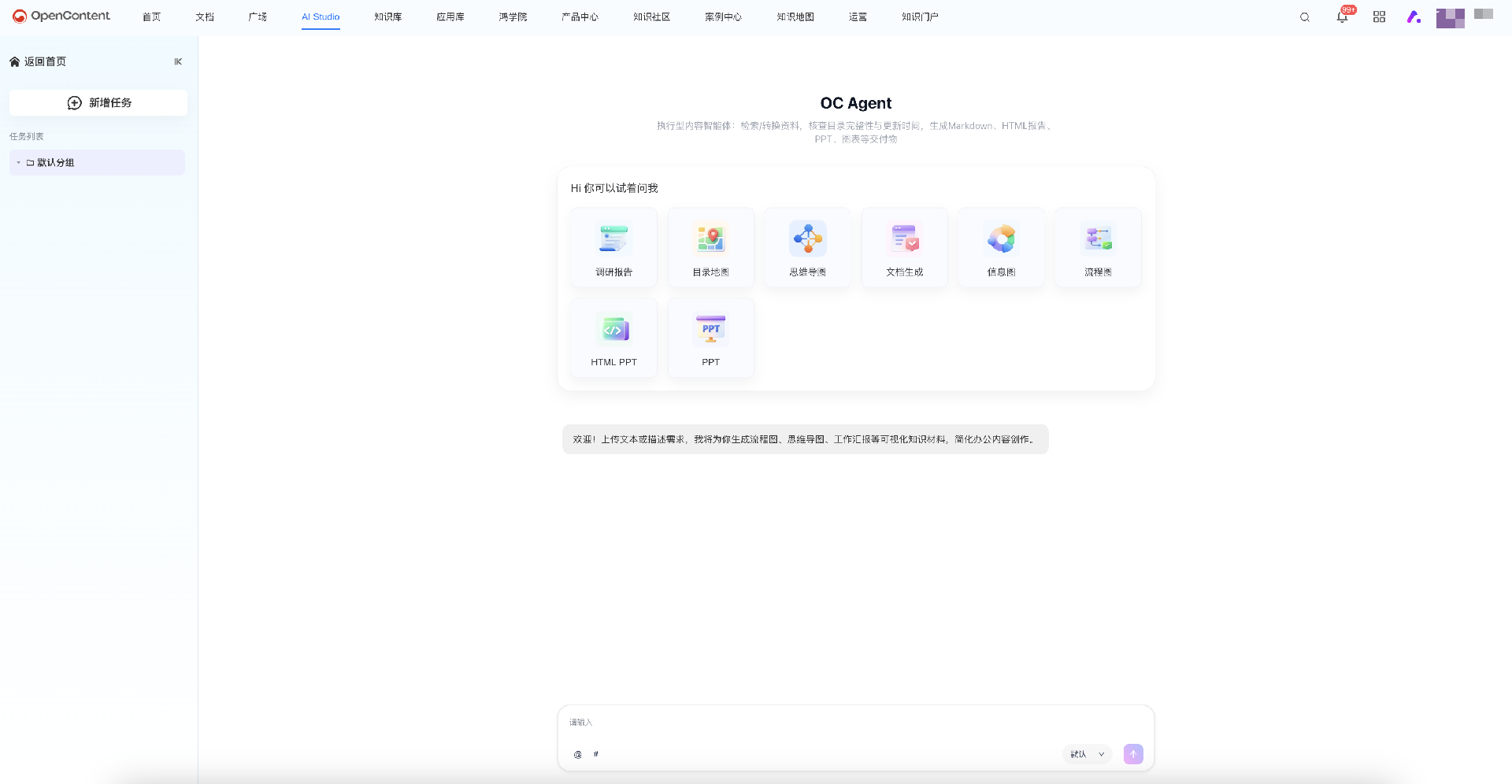Viewport: 1512px width, 784px height.
Task: Open the 知识社区 nav tab
Action: pyautogui.click(x=651, y=17)
